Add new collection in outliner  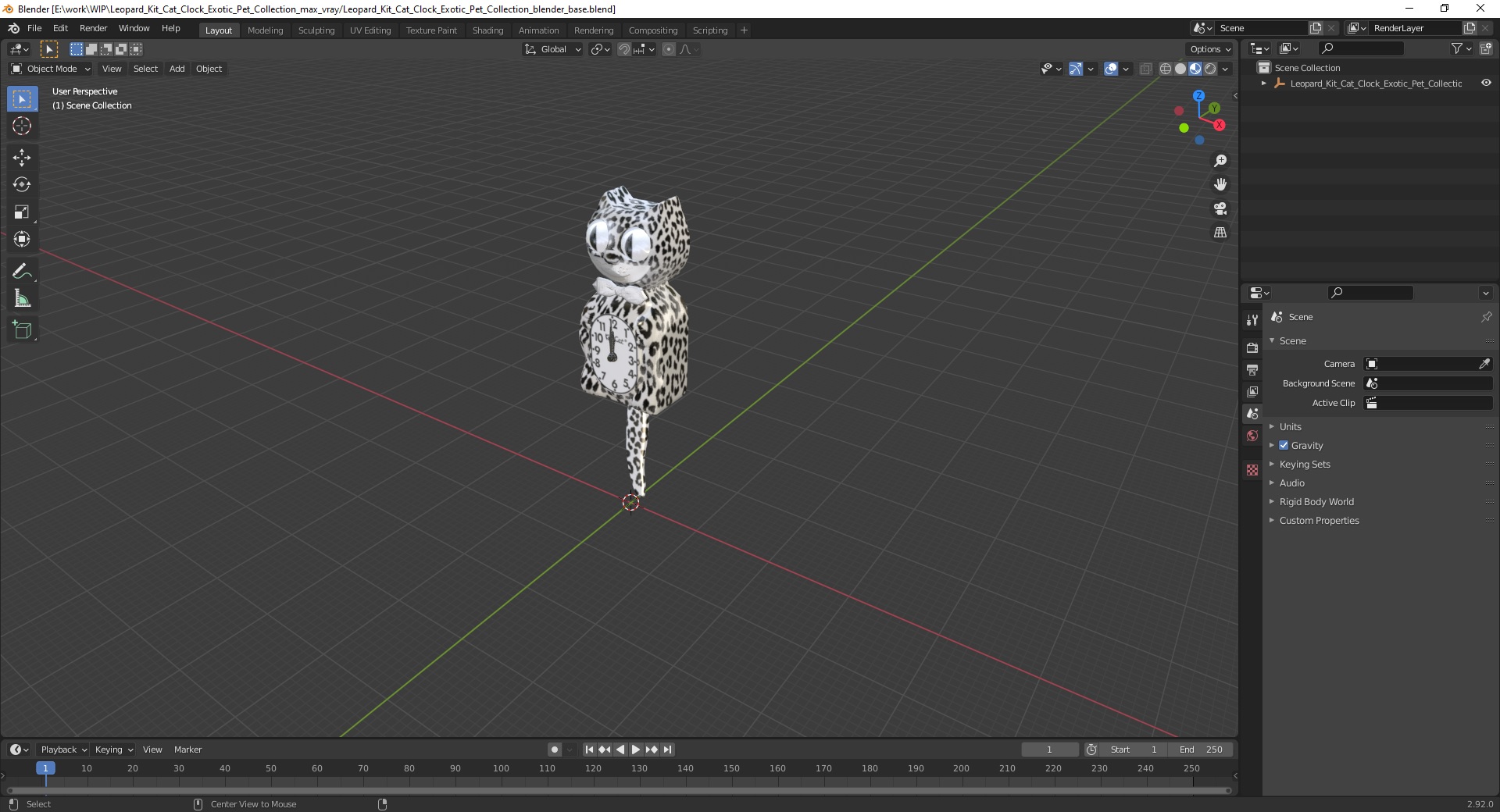coord(1486,48)
